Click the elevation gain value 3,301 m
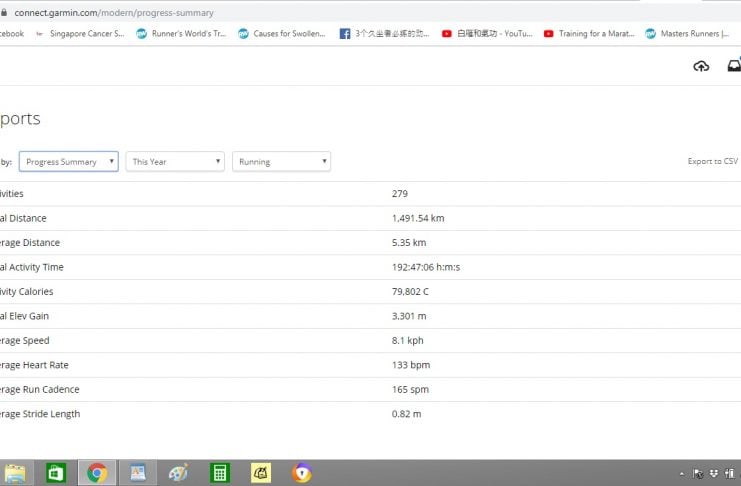The image size is (741, 486). 409,316
